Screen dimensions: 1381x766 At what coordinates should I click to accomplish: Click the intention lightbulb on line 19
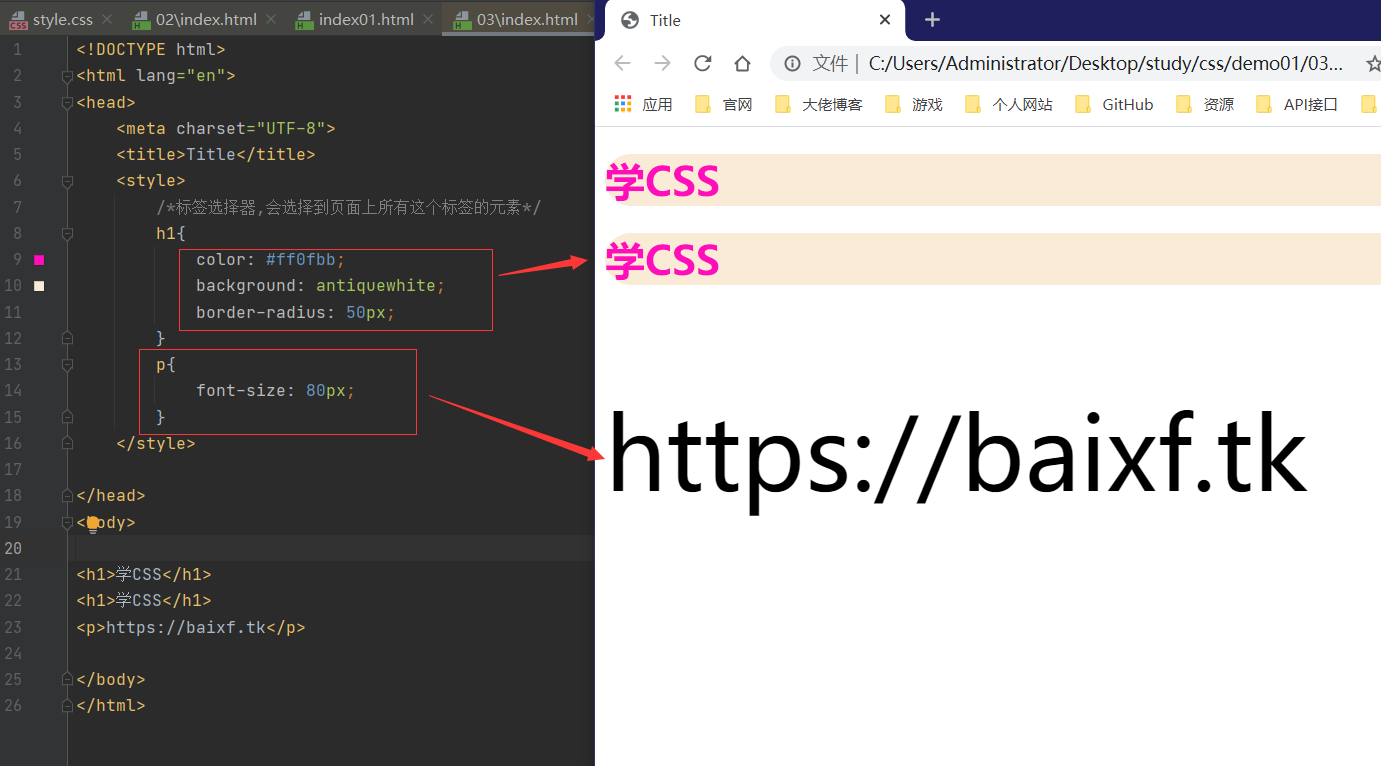93,523
